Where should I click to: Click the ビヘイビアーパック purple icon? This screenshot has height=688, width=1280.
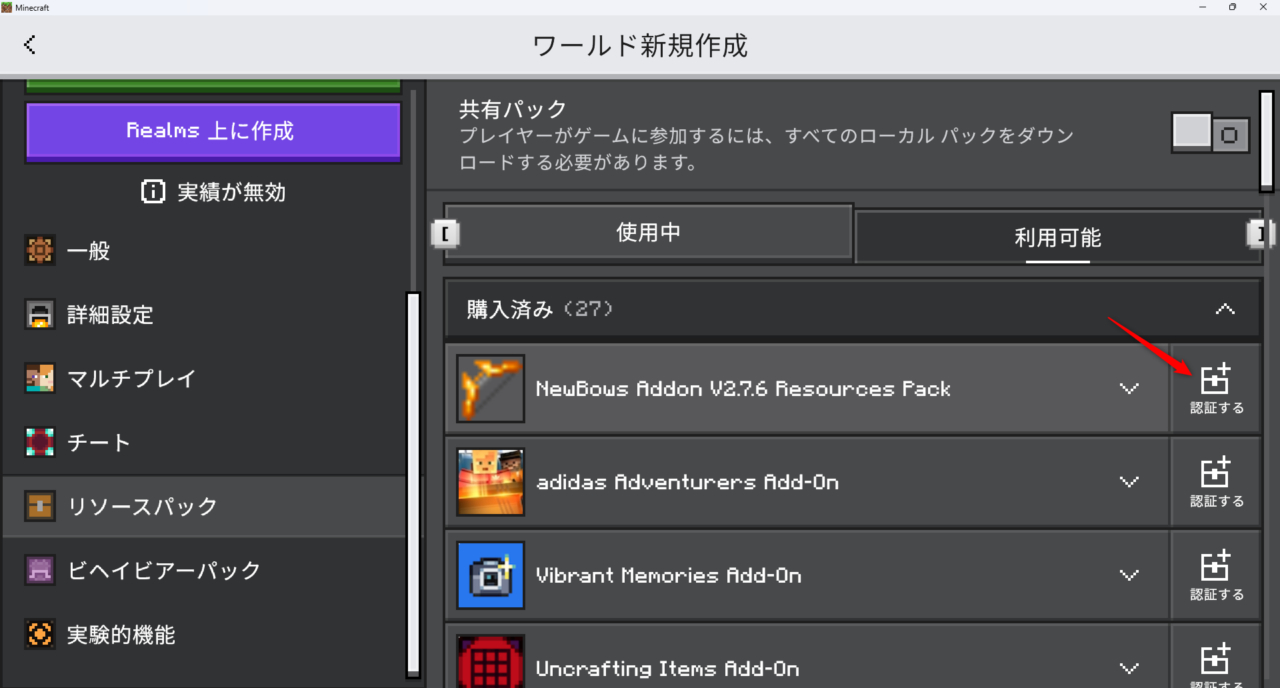click(40, 571)
